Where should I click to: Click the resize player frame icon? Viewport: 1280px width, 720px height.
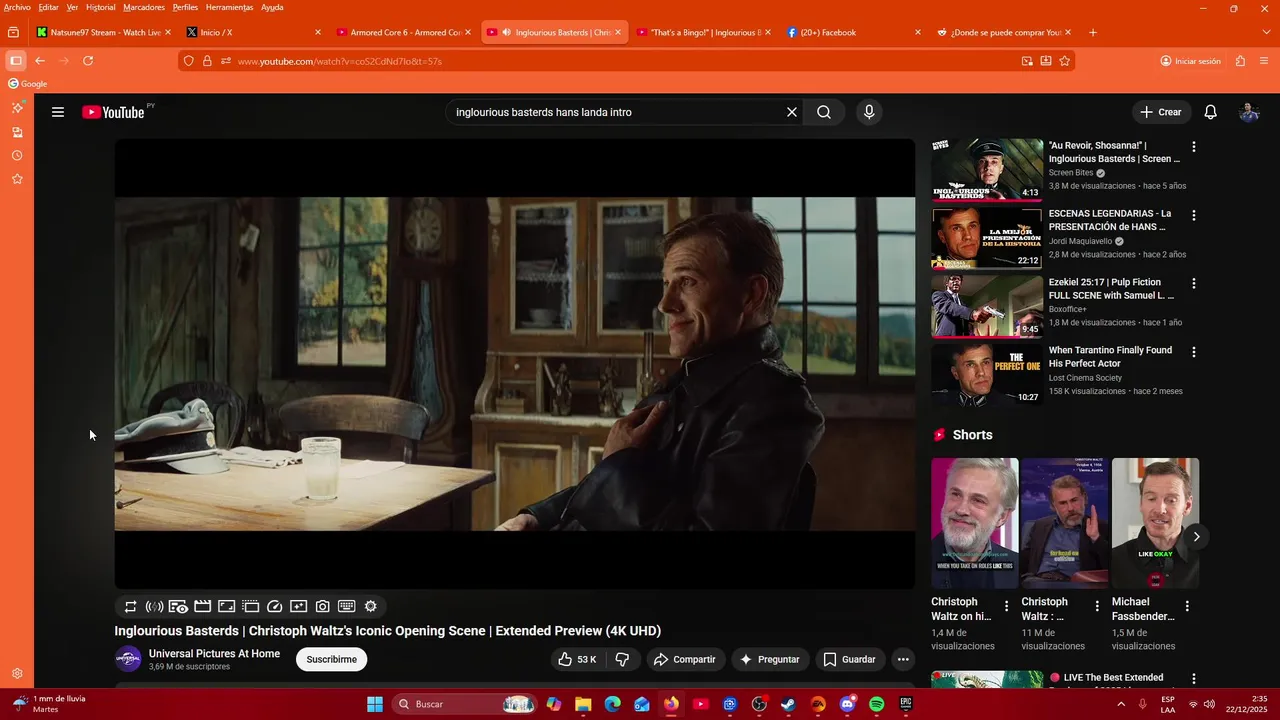[x=227, y=606]
